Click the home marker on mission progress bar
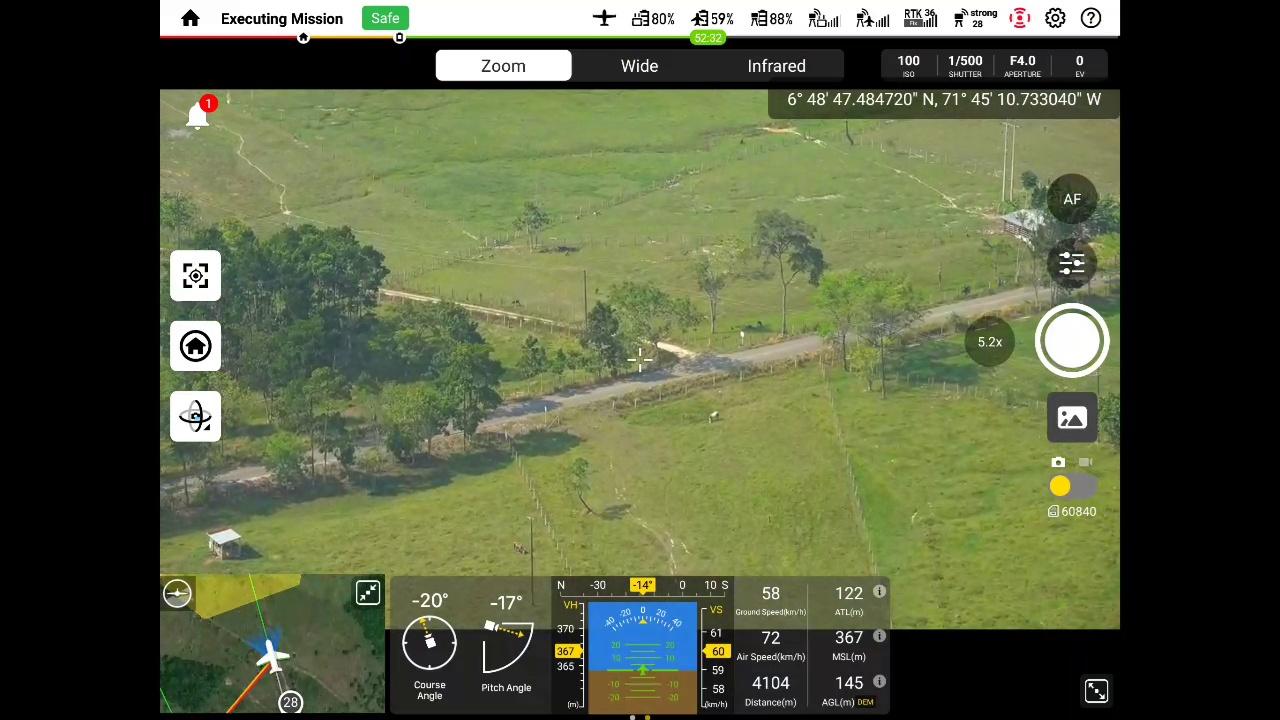1280x720 pixels. (x=303, y=38)
